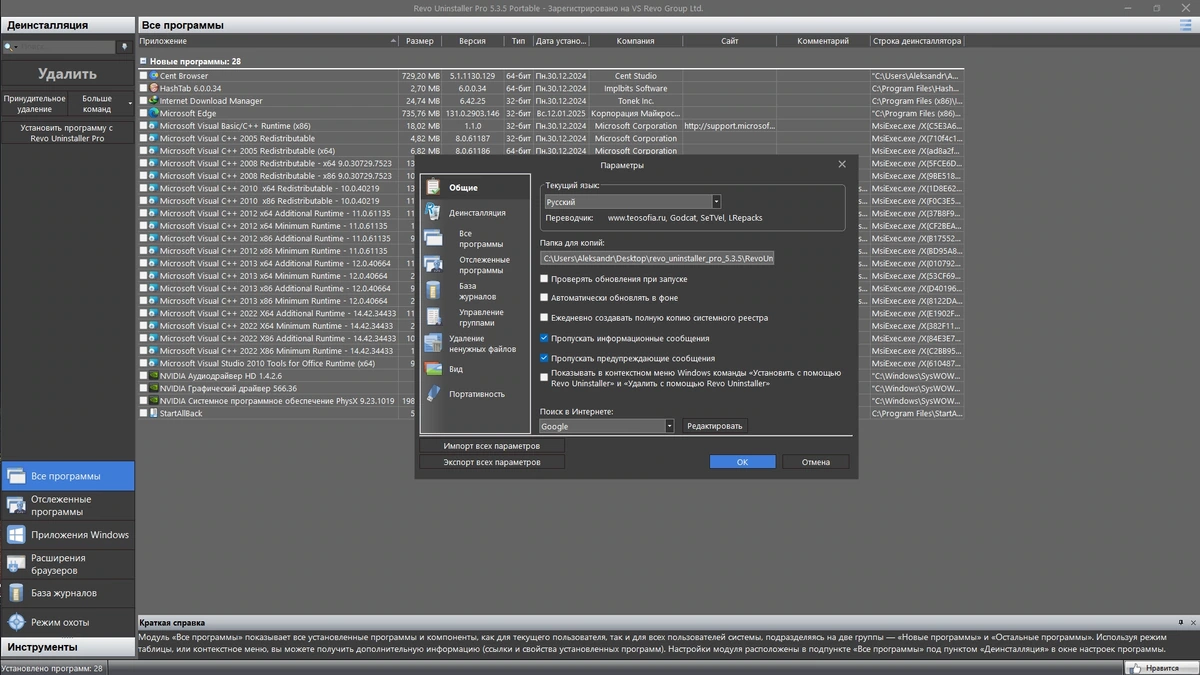Click Принудительное удаление button
The height and width of the screenshot is (675, 1200).
[x=34, y=104]
